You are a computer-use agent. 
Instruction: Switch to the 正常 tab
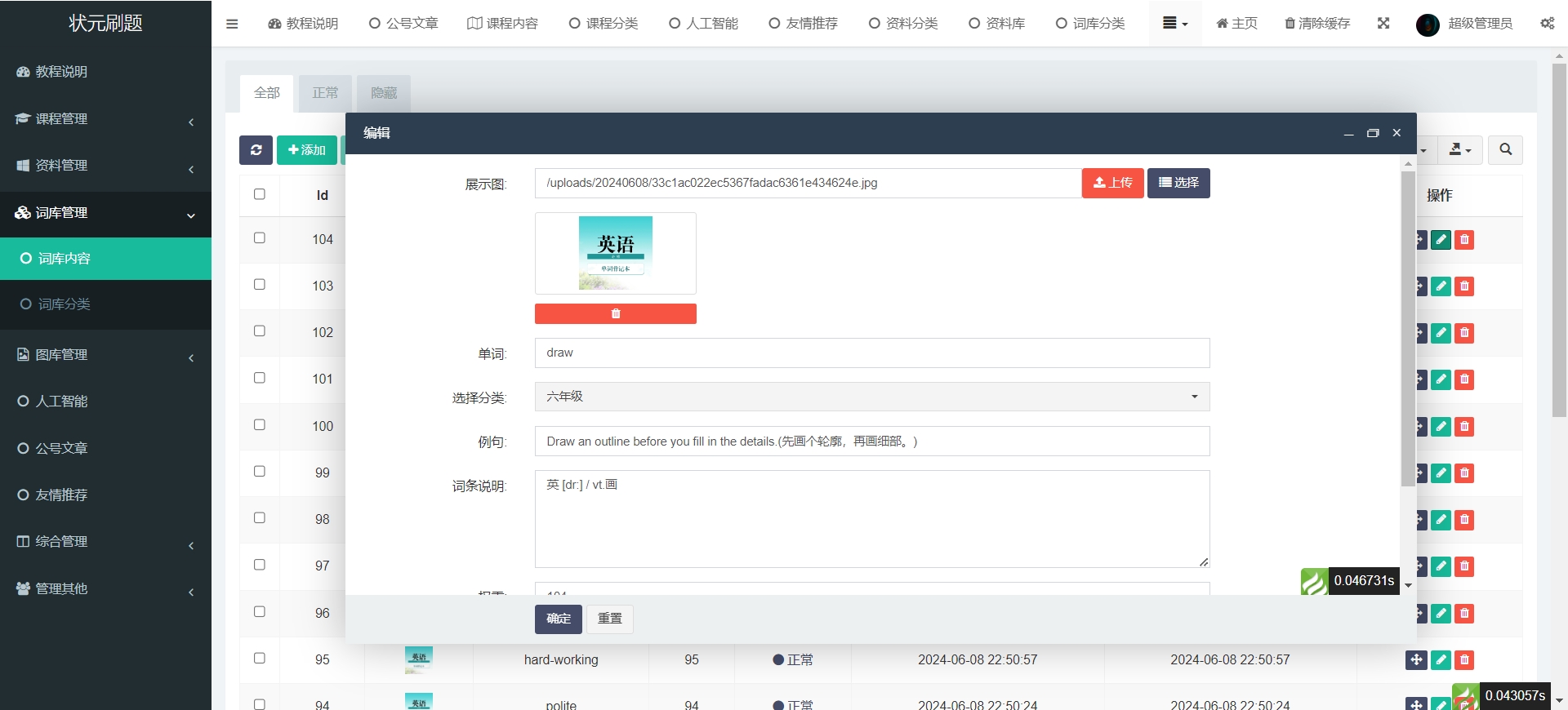click(325, 93)
